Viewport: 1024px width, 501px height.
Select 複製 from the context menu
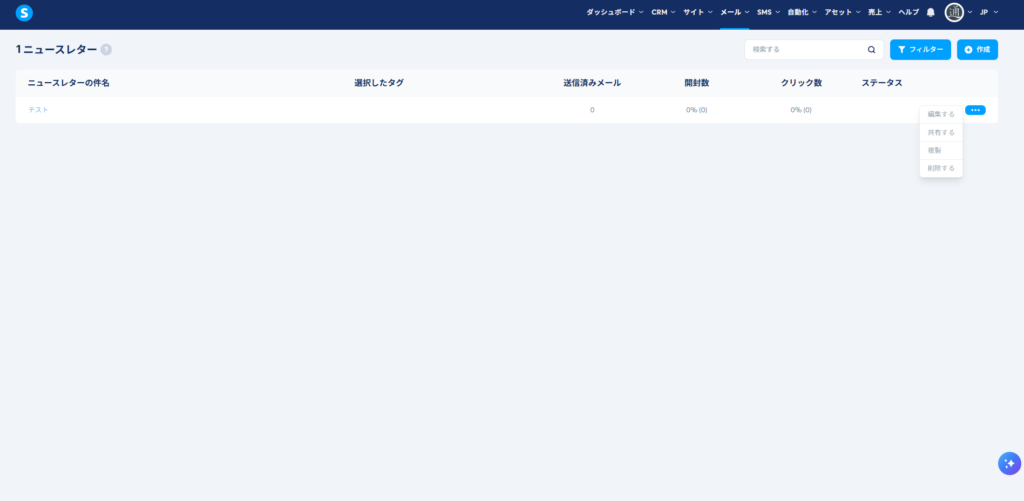935,150
